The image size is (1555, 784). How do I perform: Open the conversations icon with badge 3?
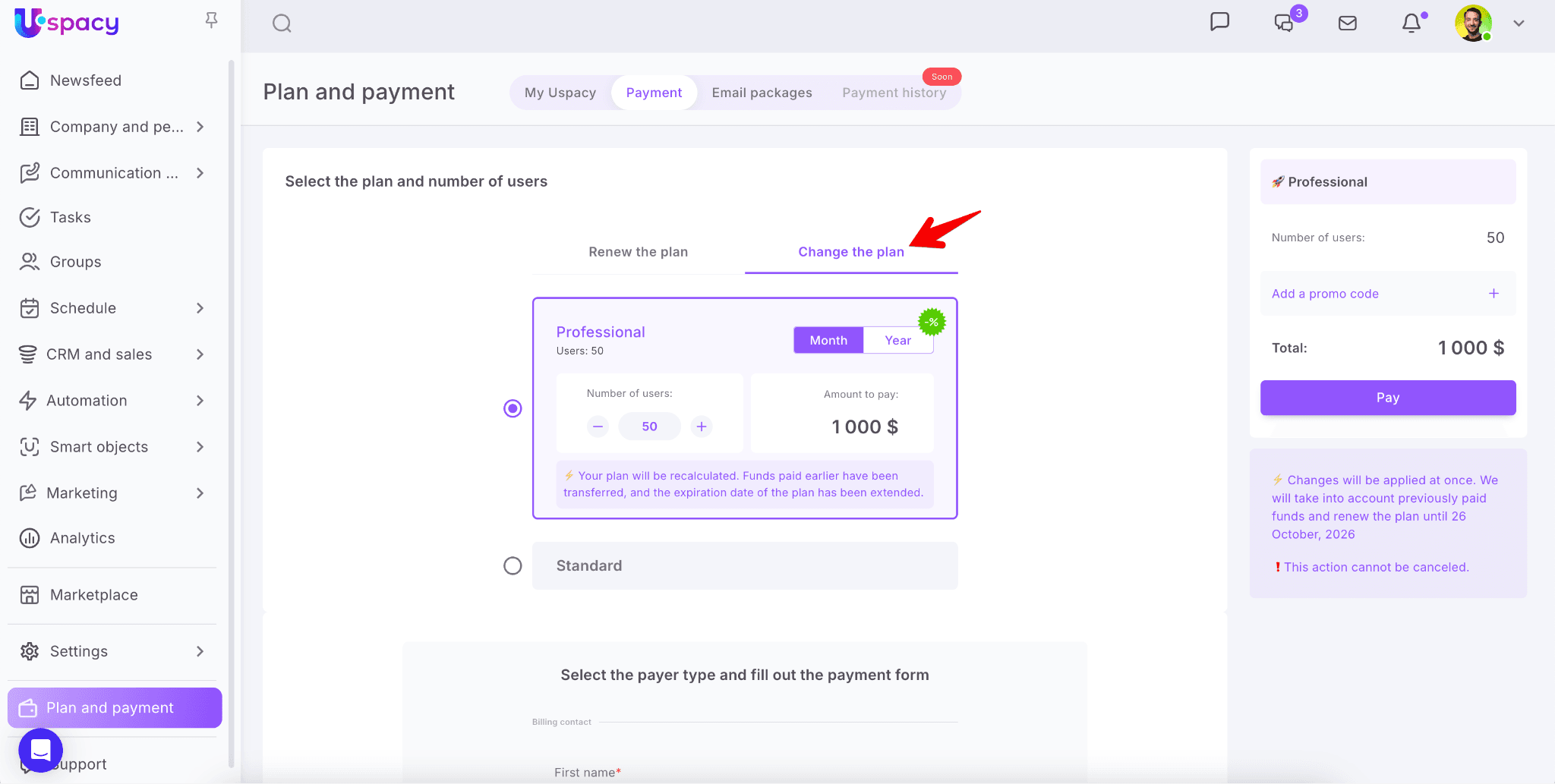[1285, 23]
